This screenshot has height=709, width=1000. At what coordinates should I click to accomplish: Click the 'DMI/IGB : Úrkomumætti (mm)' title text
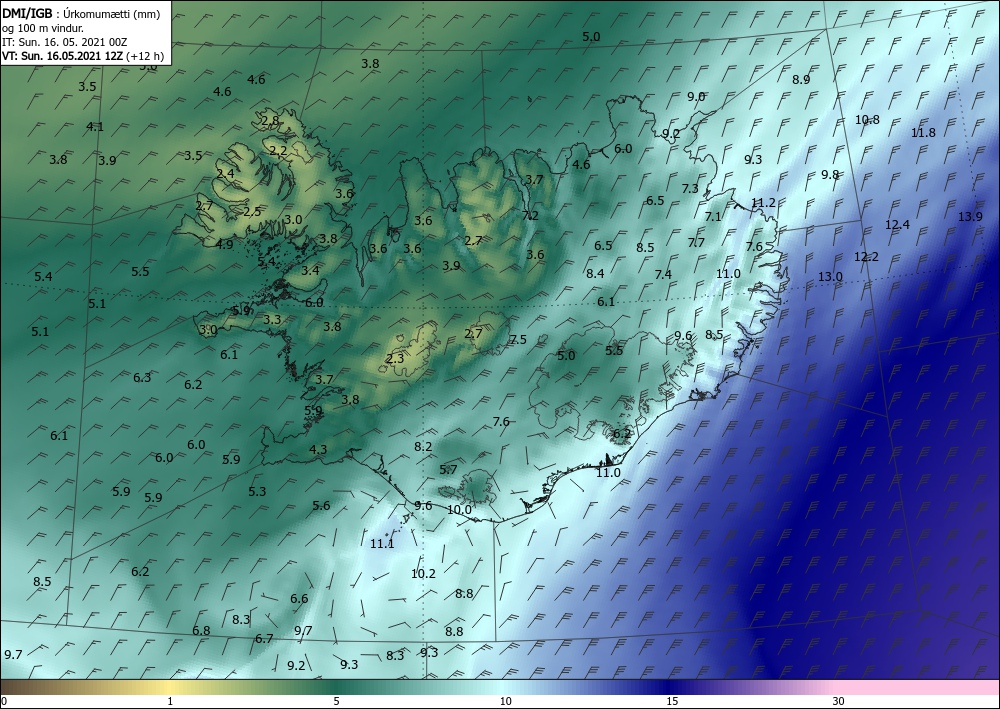[82, 14]
